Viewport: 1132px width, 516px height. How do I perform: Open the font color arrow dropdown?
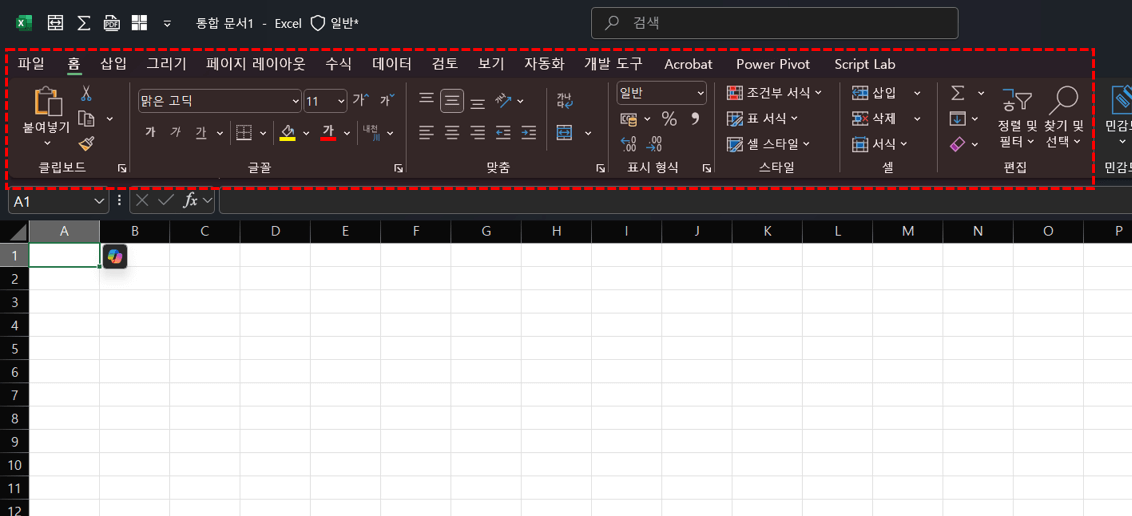click(347, 133)
